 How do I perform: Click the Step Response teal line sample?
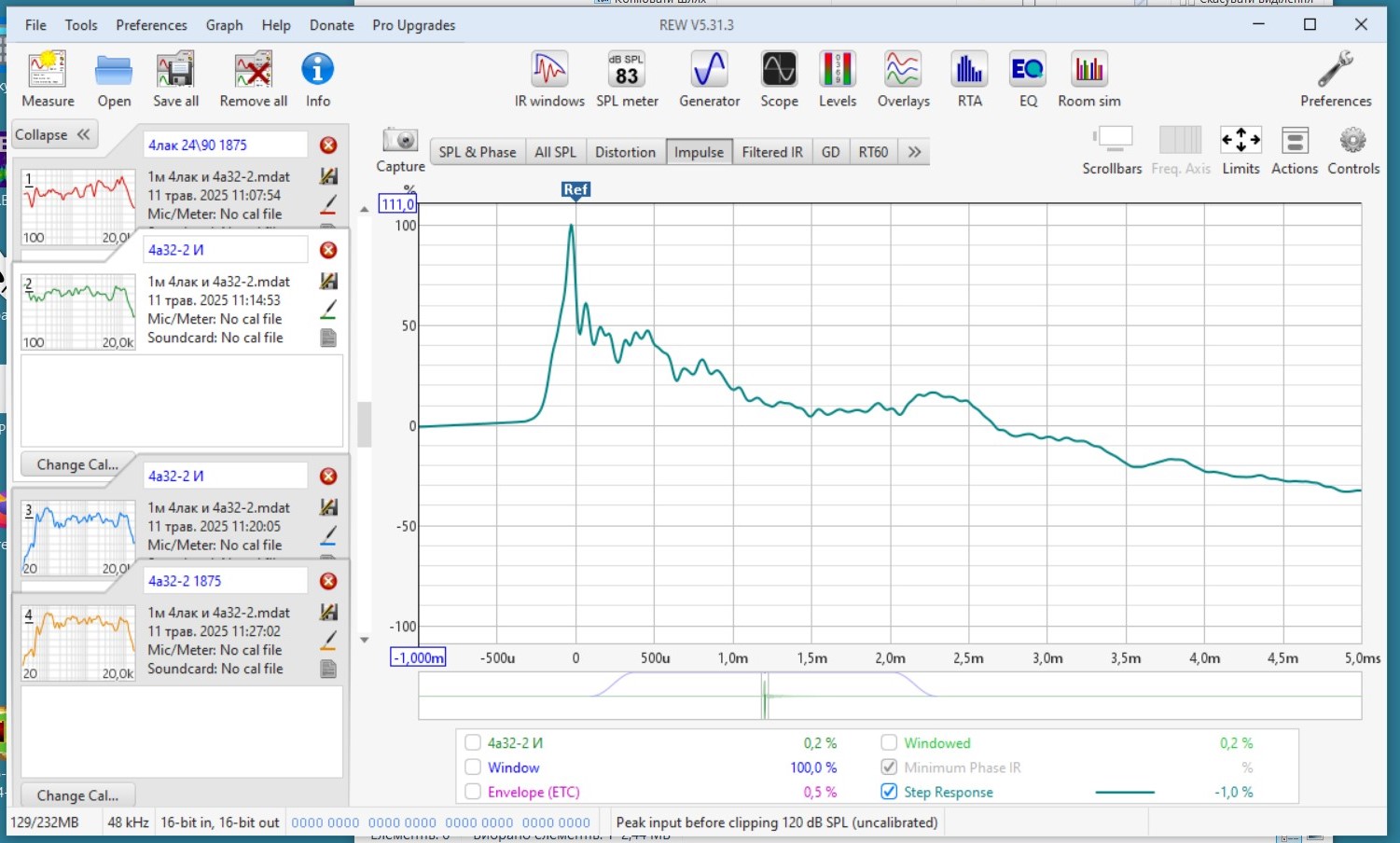[1125, 792]
